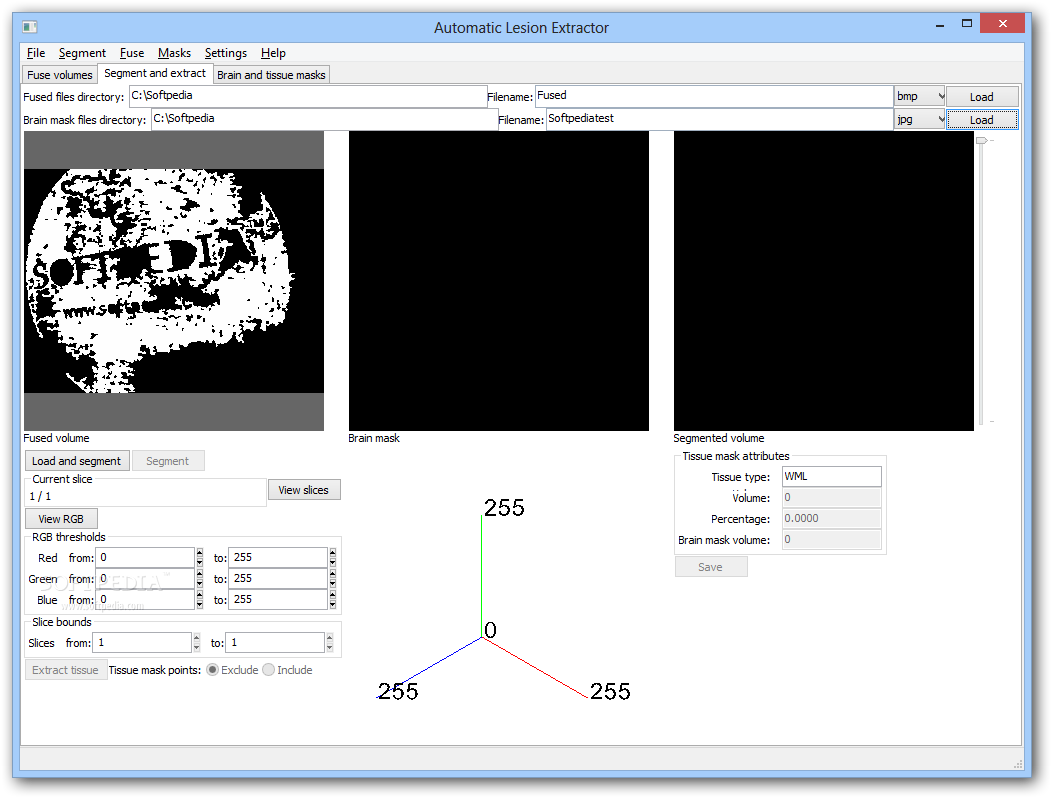Click the Softpediatest filename field
This screenshot has height=798, width=1052.
719,119
